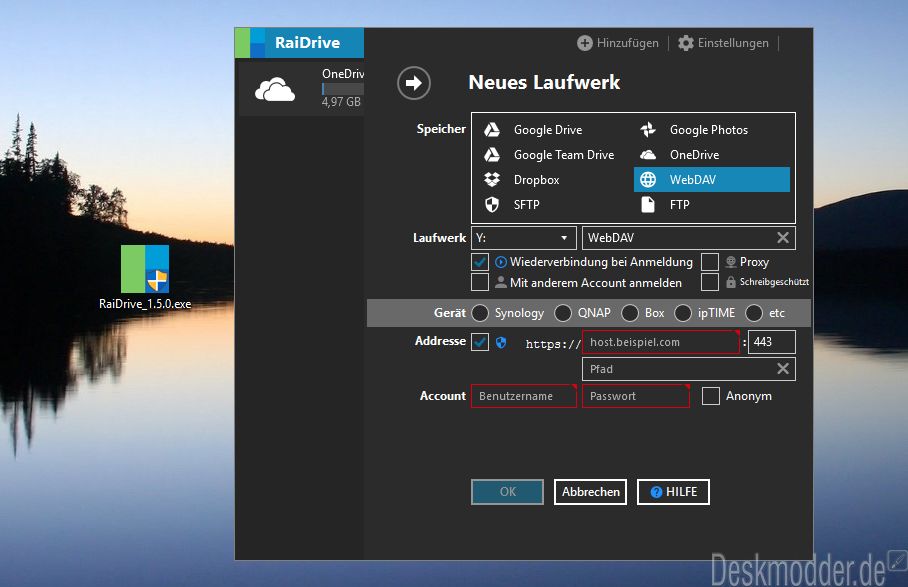
Task: Check the Anonym checkbox
Action: [x=711, y=396]
